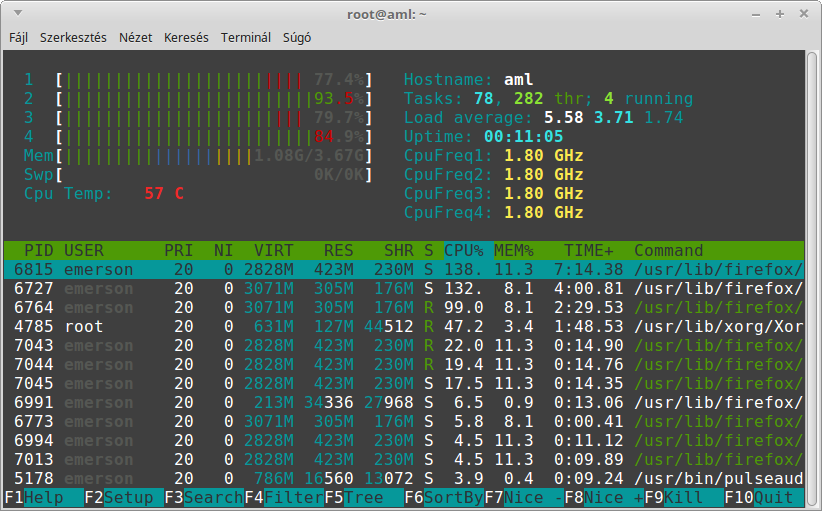Open F6 SortBy options

pos(444,497)
